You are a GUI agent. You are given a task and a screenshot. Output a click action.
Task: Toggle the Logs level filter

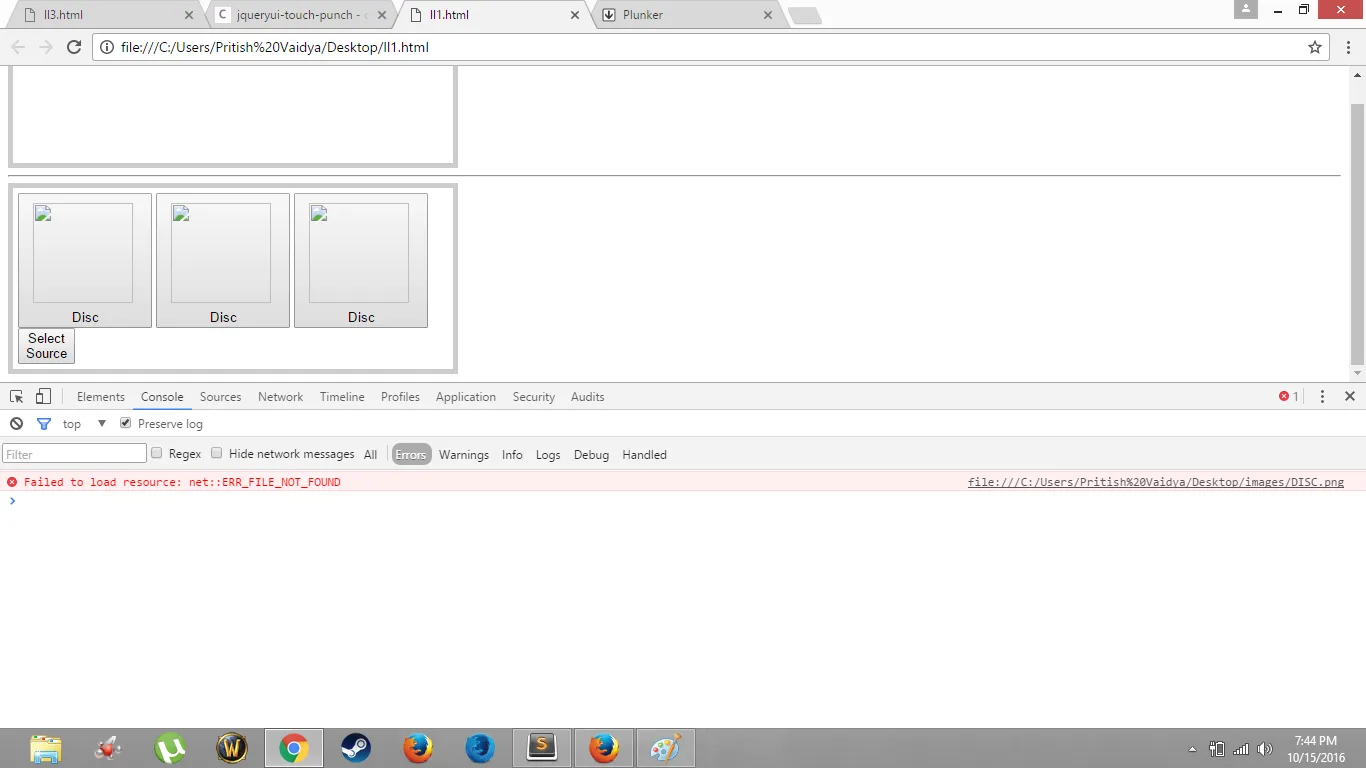pyautogui.click(x=548, y=454)
